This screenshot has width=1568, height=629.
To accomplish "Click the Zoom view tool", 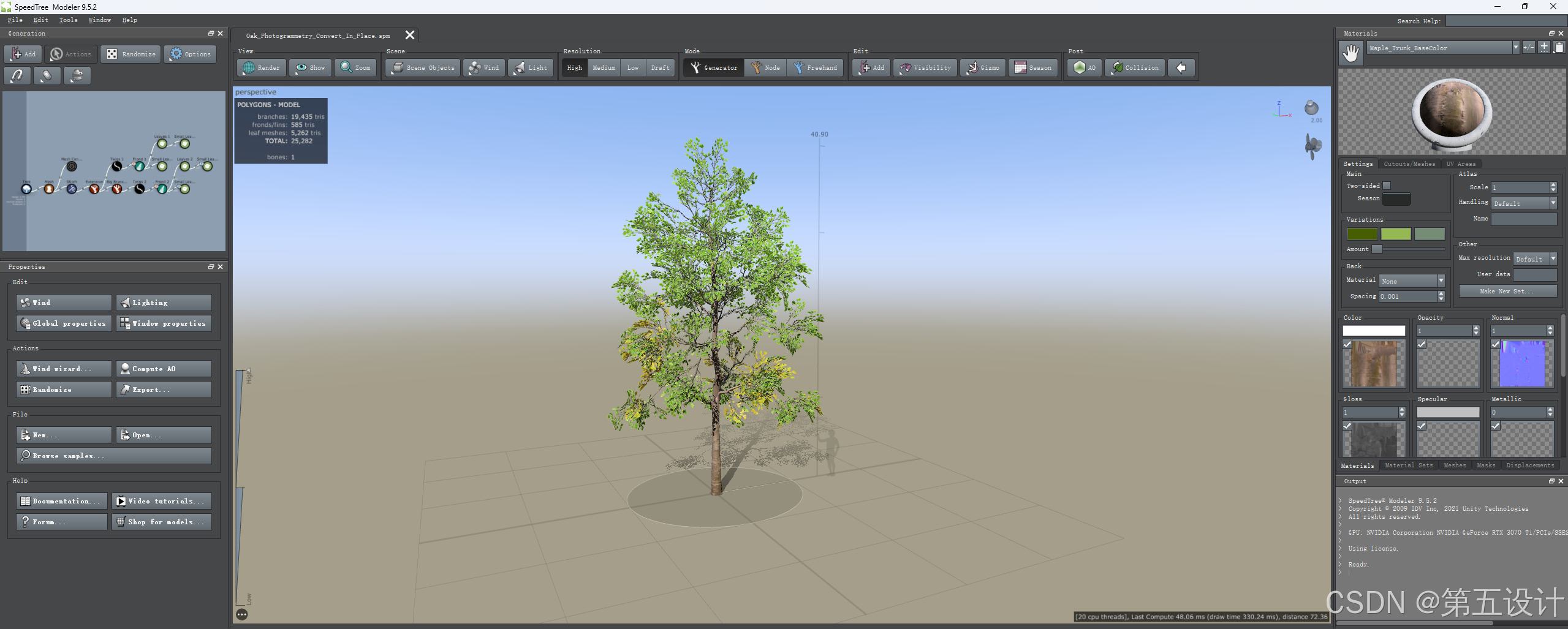I will tap(356, 67).
